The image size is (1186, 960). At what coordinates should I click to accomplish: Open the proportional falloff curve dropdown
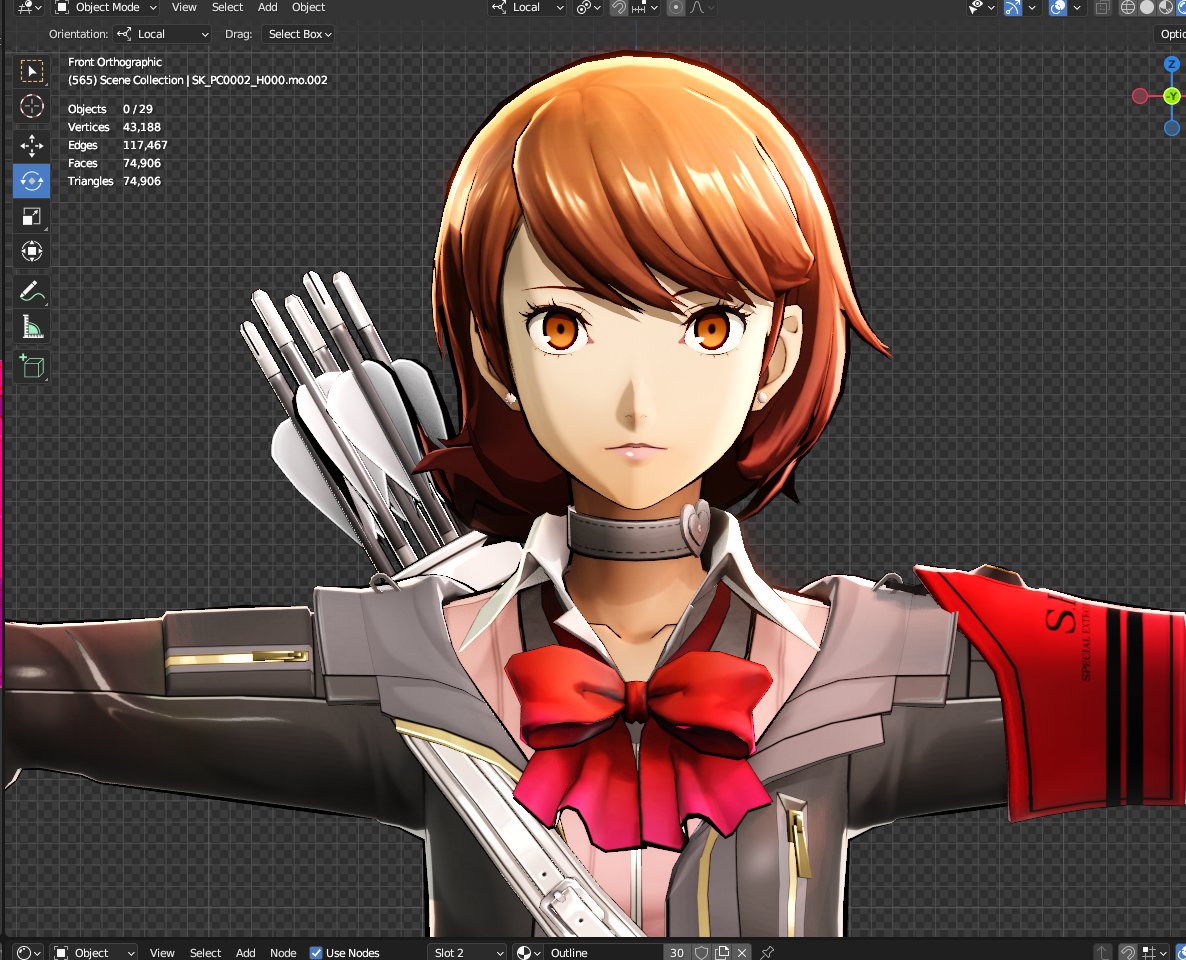(703, 8)
